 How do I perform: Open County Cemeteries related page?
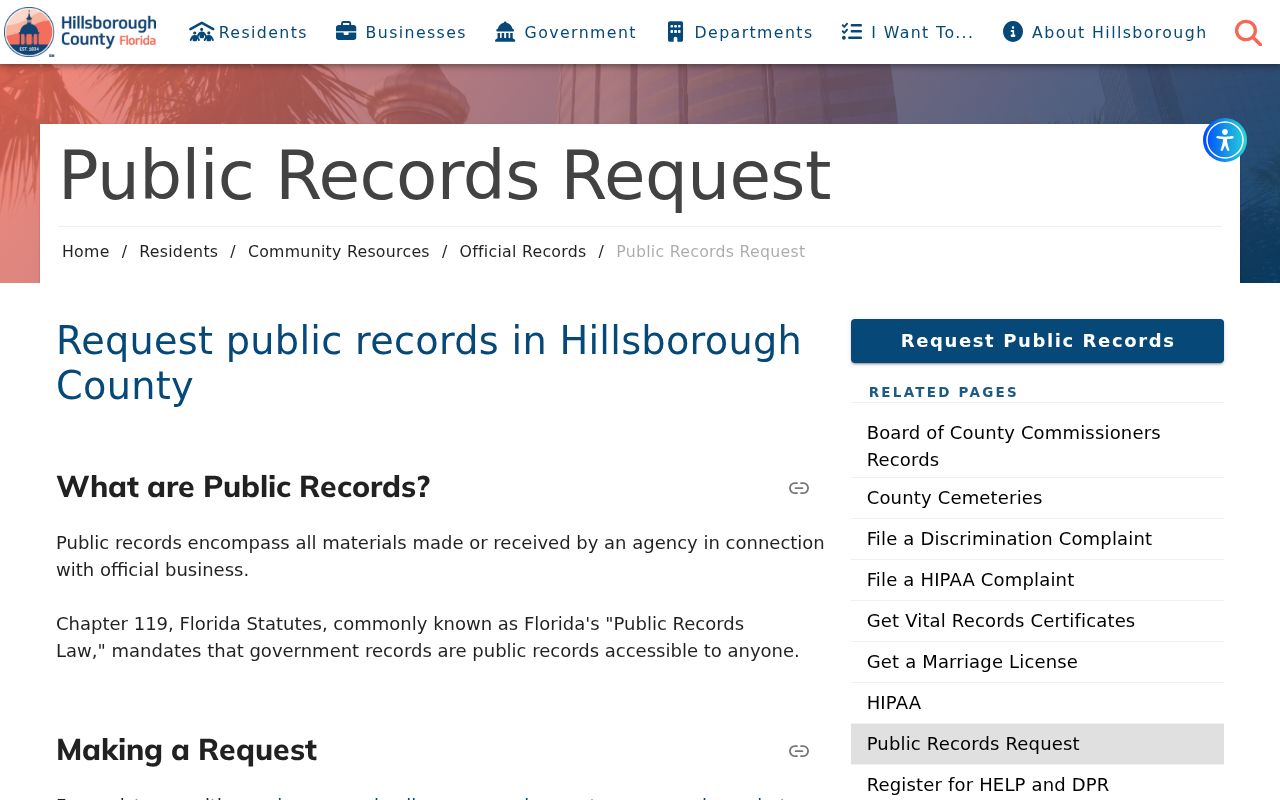pos(1037,498)
